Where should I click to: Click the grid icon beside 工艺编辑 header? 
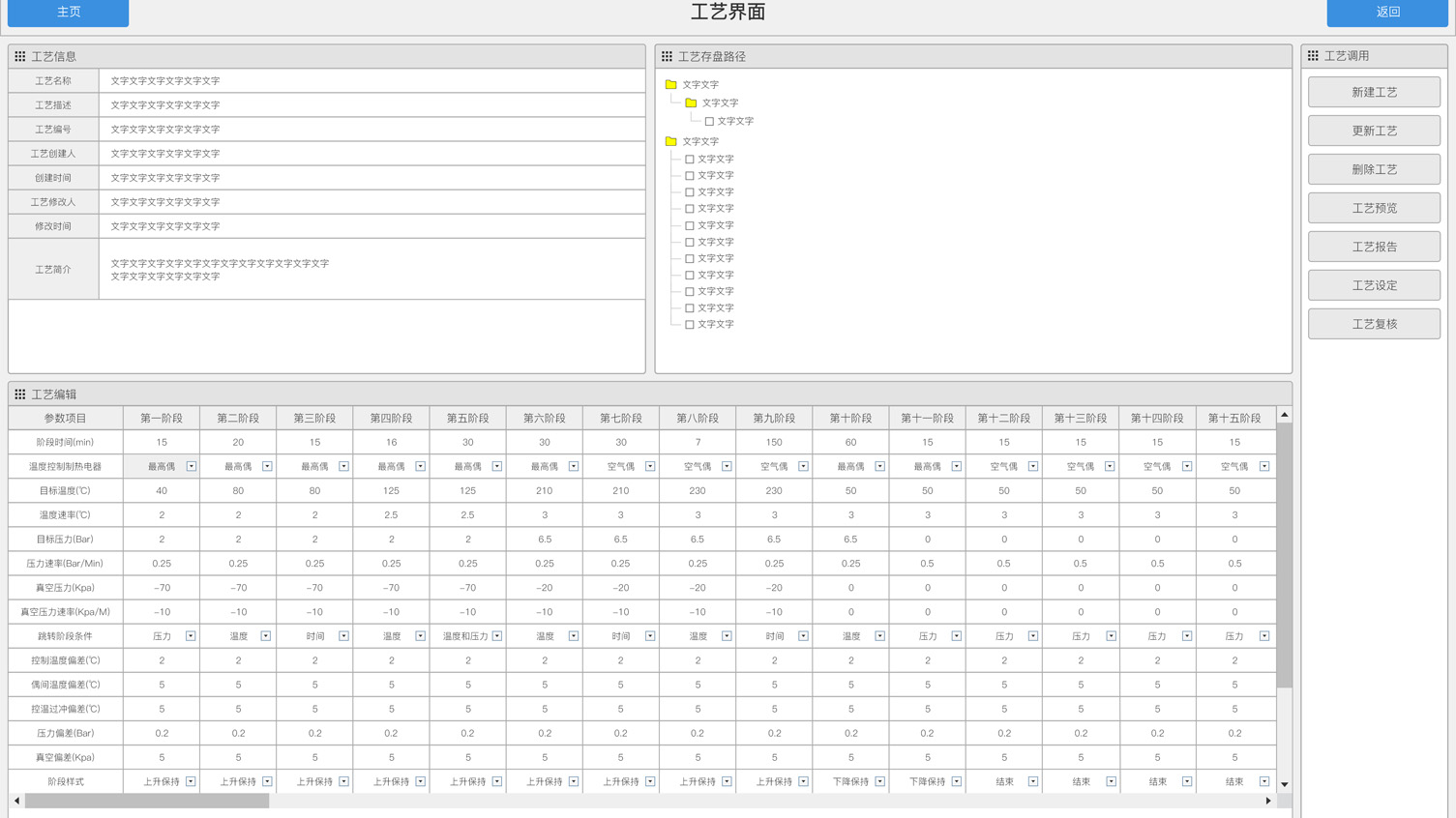tap(20, 394)
